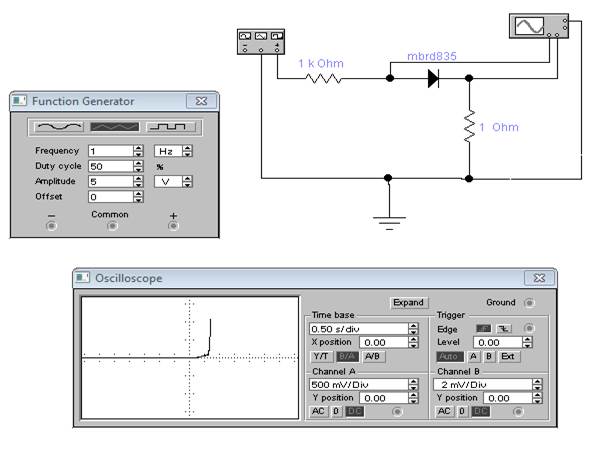Adjust Channel B Y position stepper

click(x=537, y=398)
